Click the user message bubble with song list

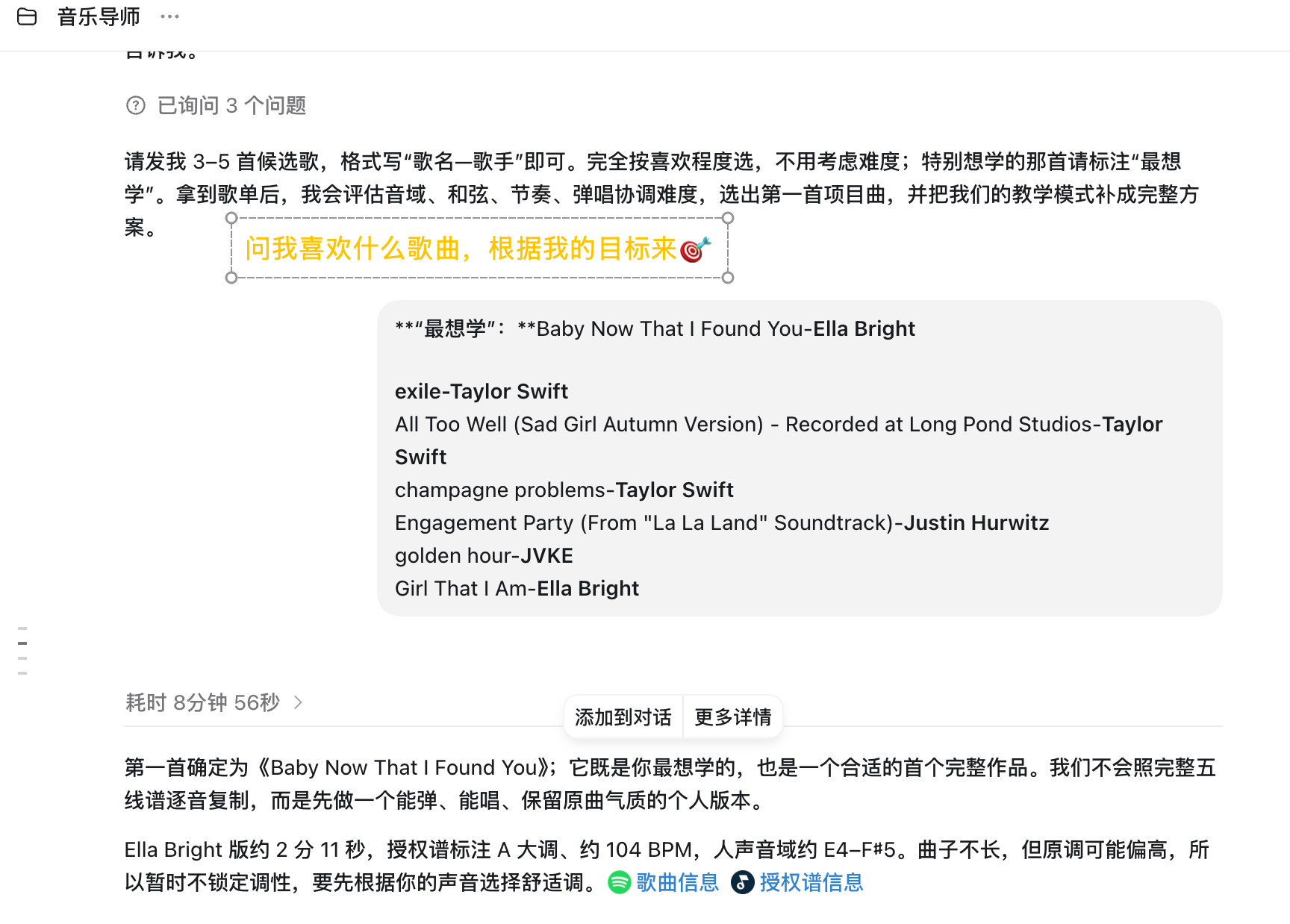800,458
